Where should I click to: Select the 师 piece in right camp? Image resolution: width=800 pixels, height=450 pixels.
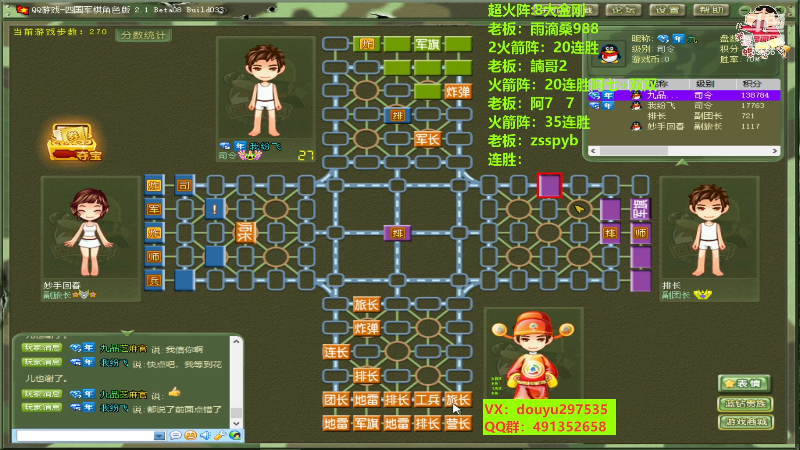[x=641, y=233]
